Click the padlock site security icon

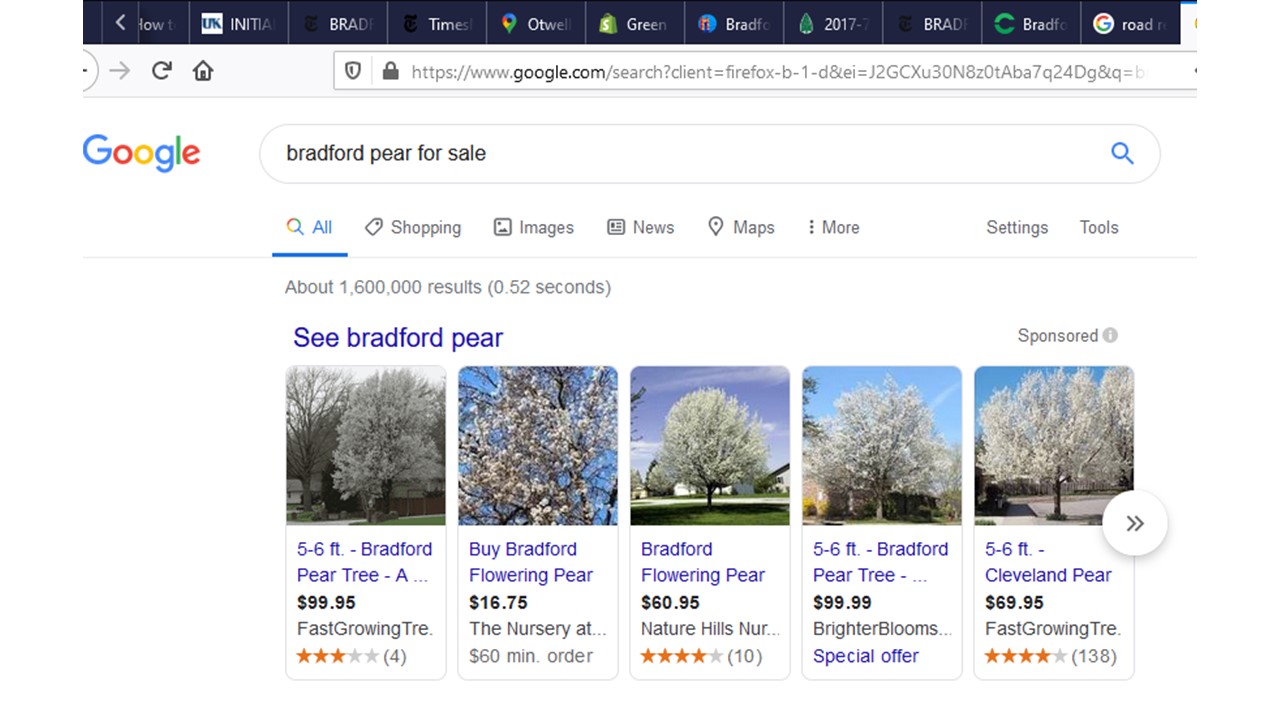[x=390, y=70]
